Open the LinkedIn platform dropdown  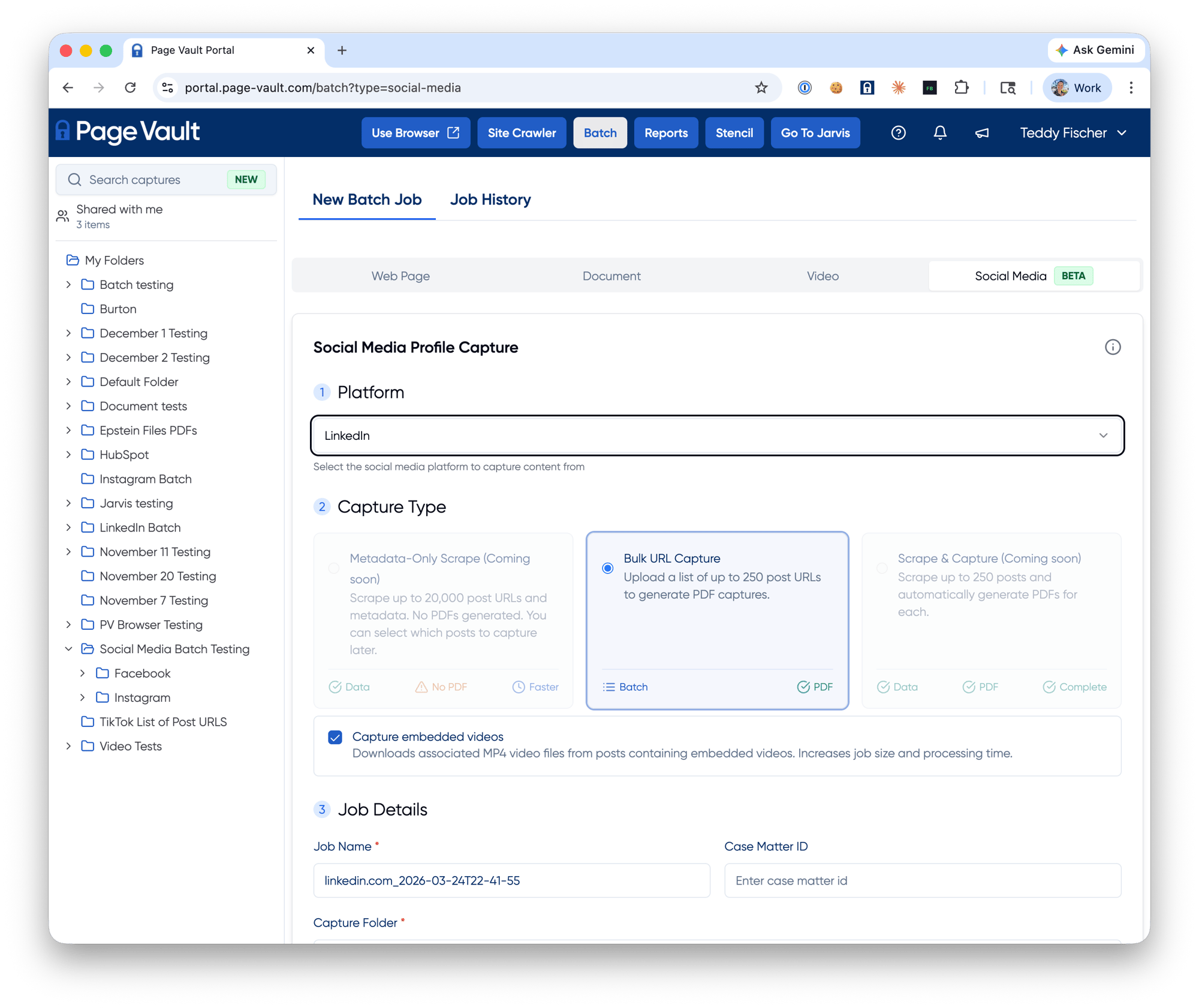(x=717, y=436)
